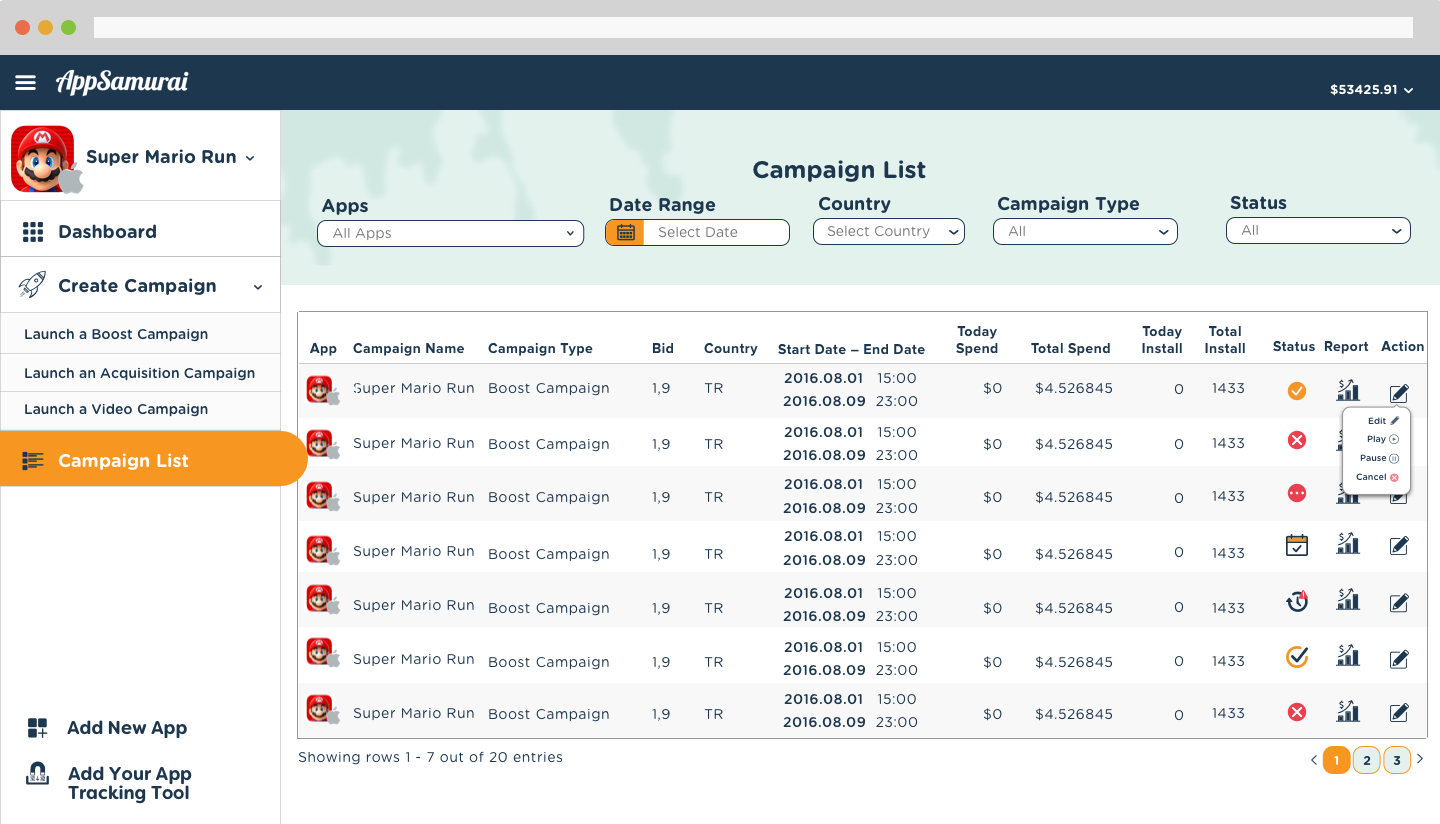
Task: Click the Campaign List page heading
Action: click(x=839, y=170)
